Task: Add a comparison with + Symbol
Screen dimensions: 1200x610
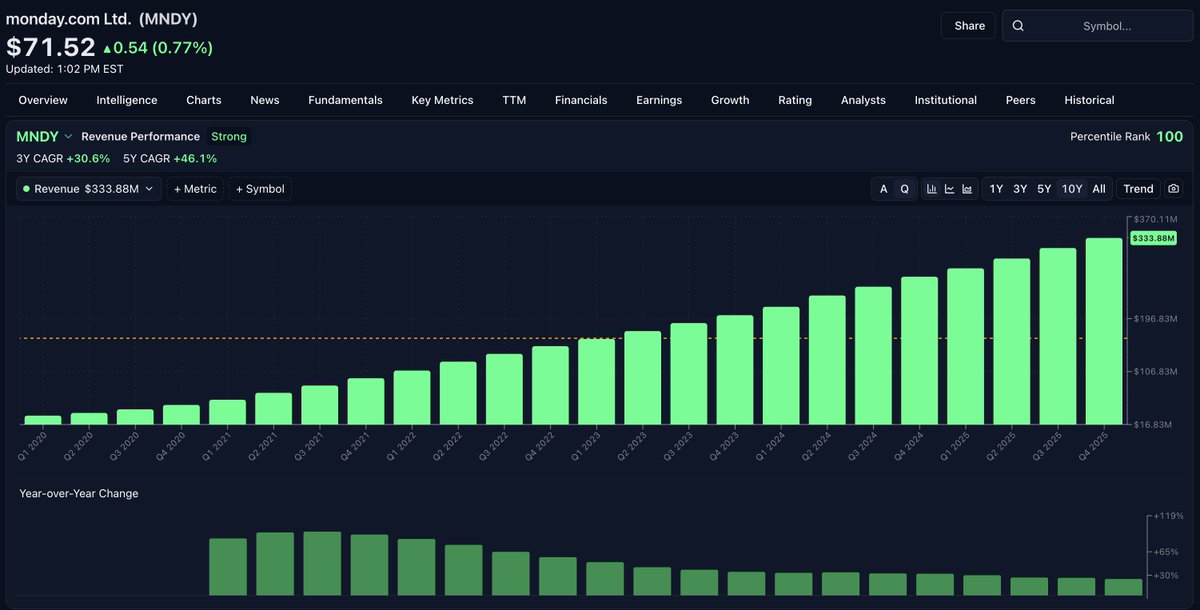Action: click(260, 189)
